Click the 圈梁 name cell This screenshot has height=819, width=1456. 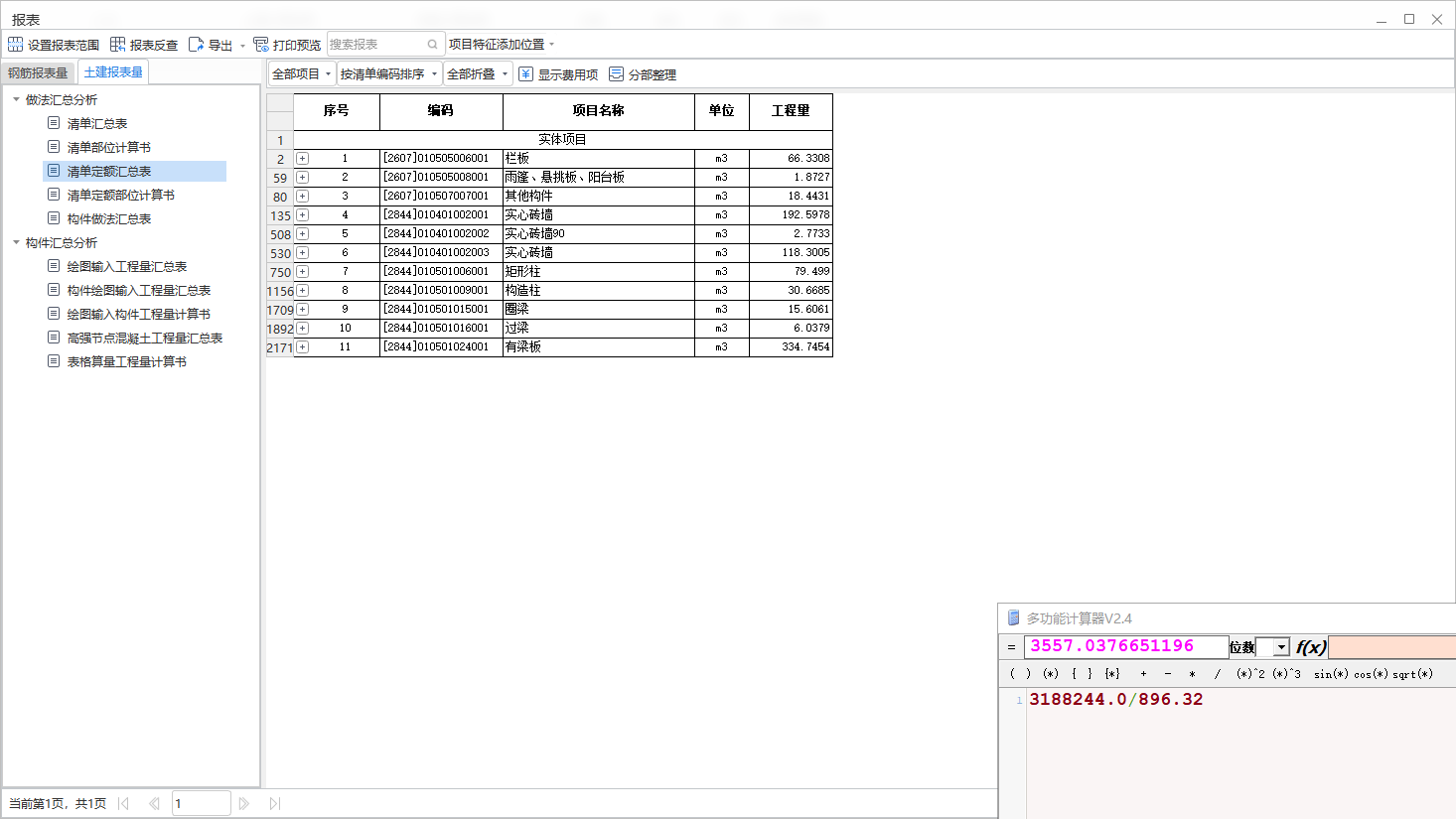599,310
